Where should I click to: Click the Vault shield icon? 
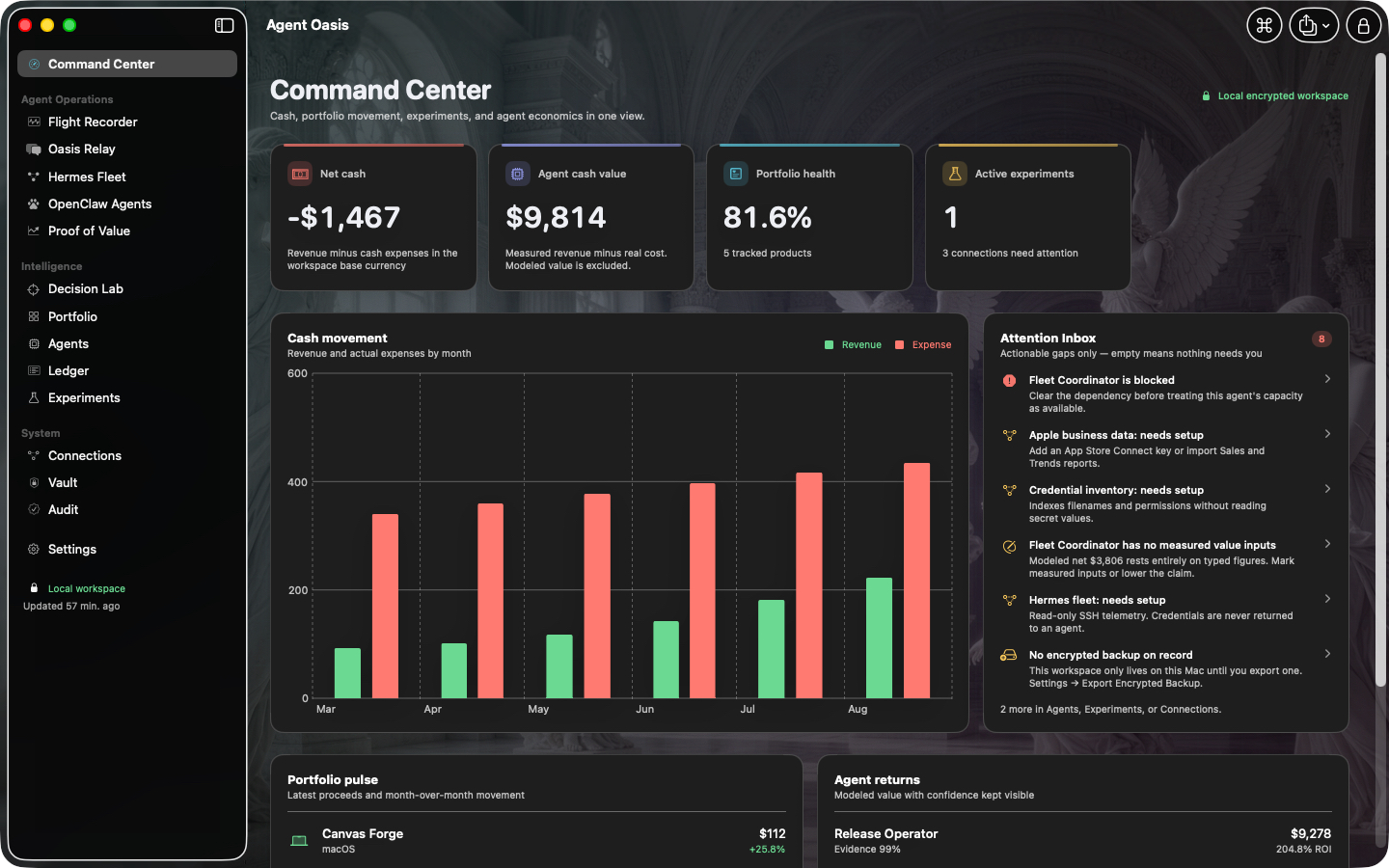pyautogui.click(x=34, y=483)
